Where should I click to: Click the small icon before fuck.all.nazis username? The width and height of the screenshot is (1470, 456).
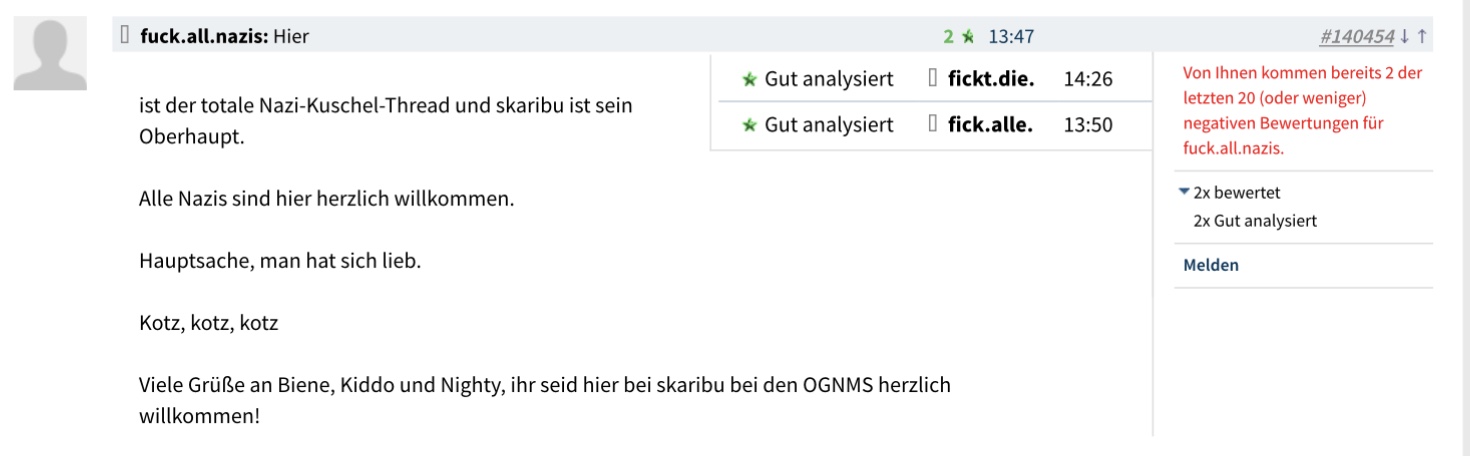tap(125, 35)
